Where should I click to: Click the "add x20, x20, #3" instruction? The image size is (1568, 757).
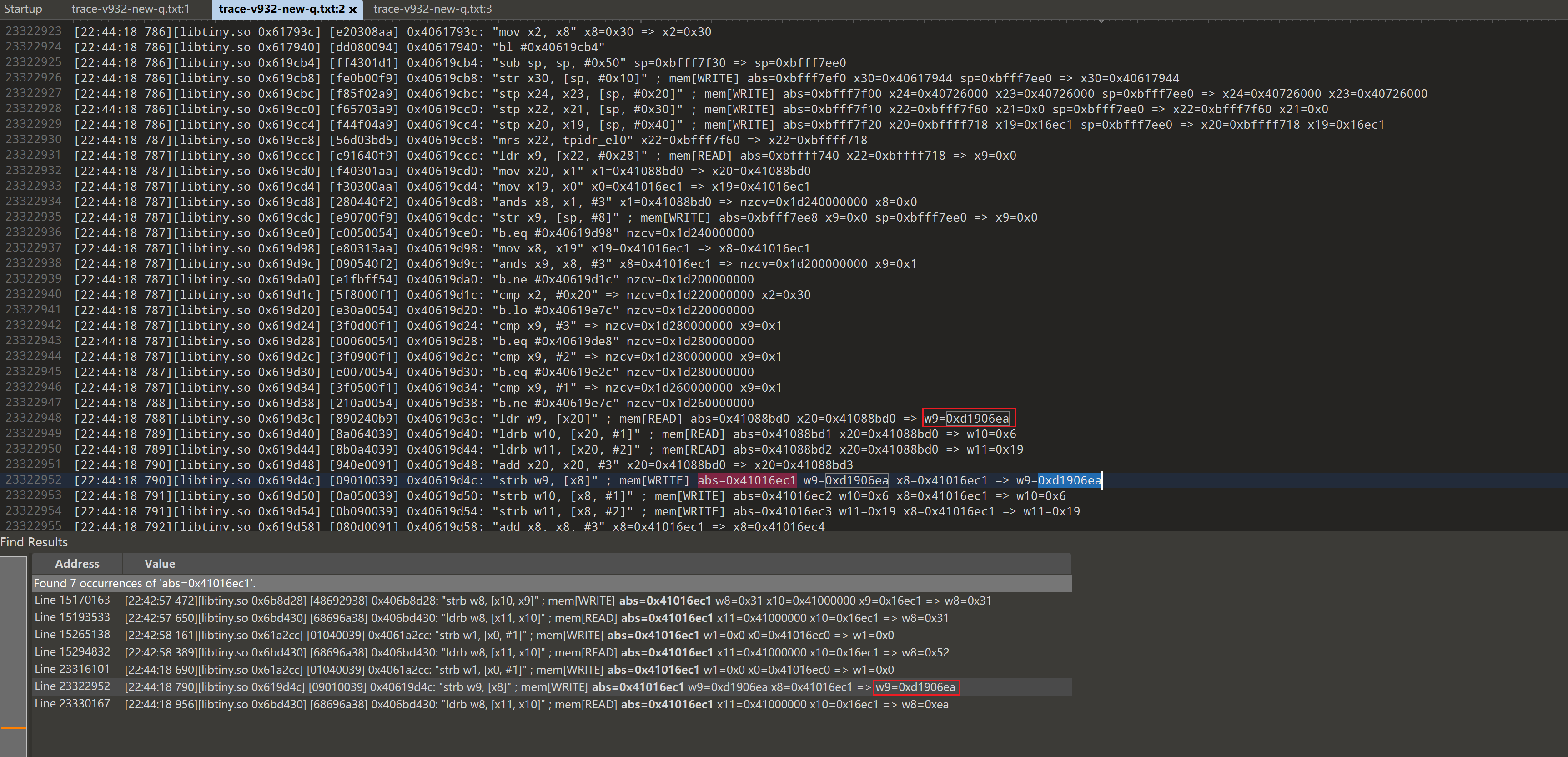coord(556,464)
